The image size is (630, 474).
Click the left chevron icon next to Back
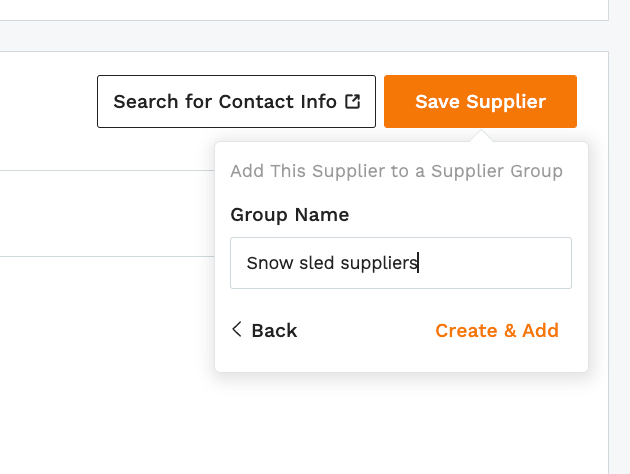237,329
